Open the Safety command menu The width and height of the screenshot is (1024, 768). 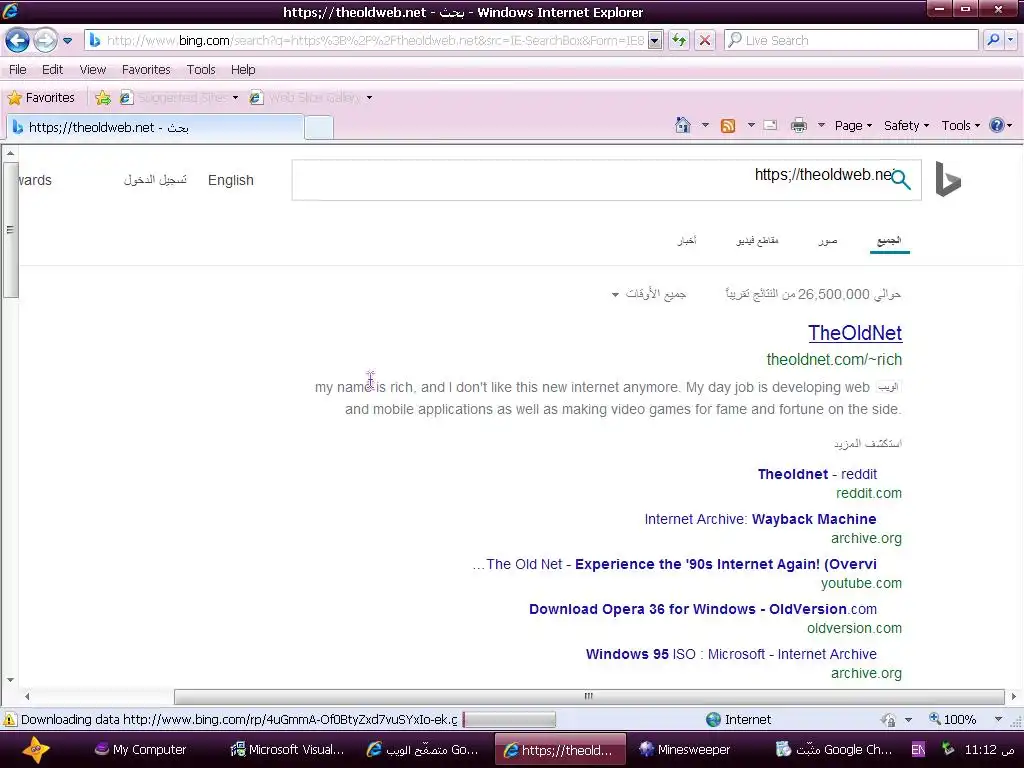(906, 125)
